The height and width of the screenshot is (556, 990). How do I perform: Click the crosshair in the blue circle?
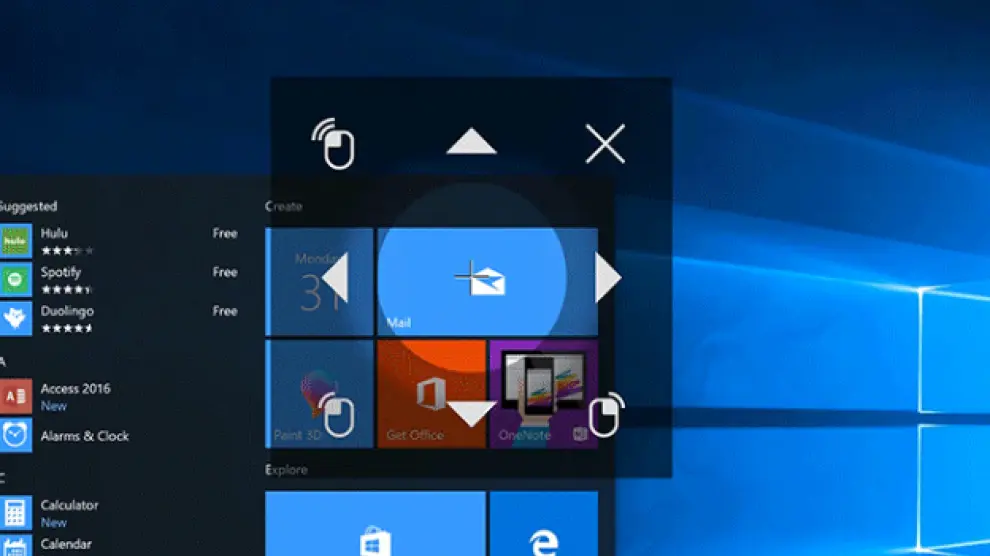coord(470,277)
